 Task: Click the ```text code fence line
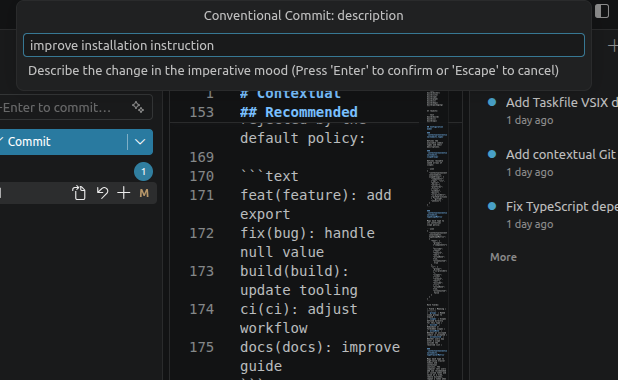tap(269, 176)
